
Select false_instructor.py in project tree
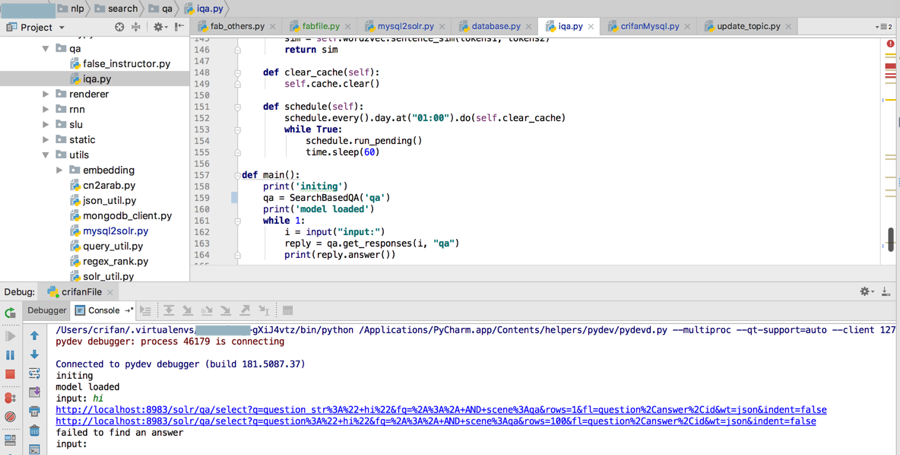(120, 64)
